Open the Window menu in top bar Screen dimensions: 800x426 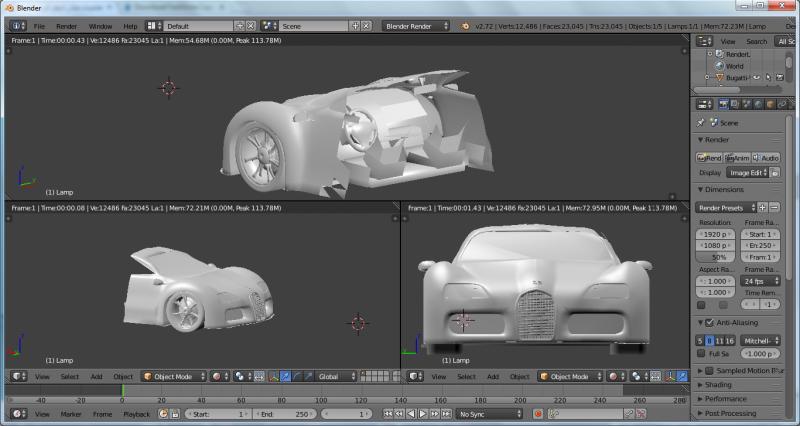(100, 25)
